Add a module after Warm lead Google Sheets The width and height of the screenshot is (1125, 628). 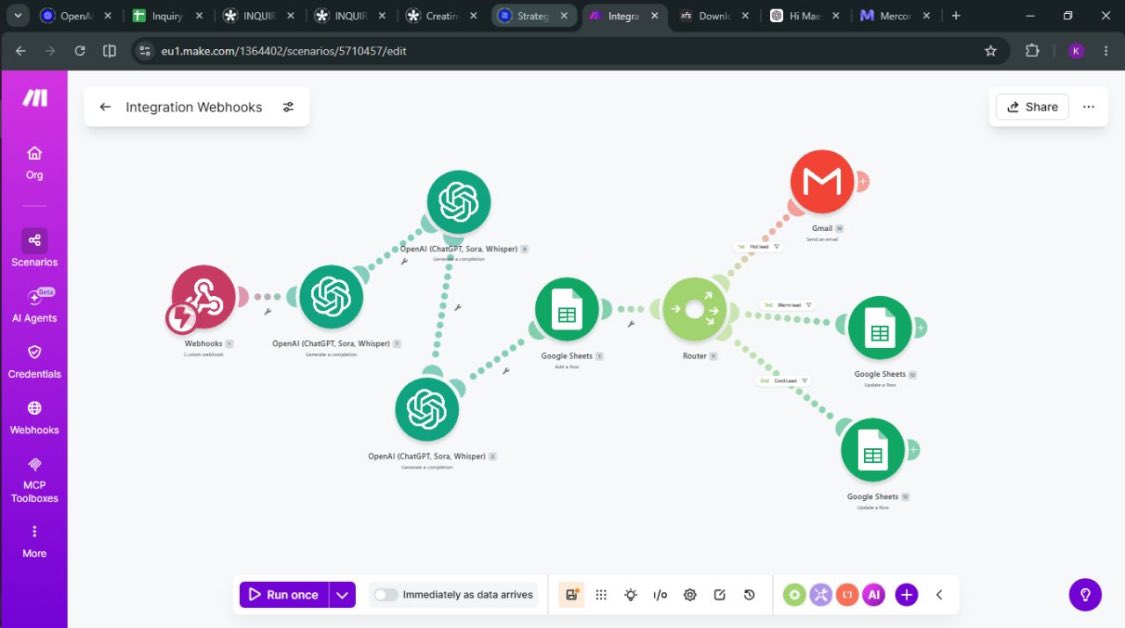pyautogui.click(x=921, y=328)
